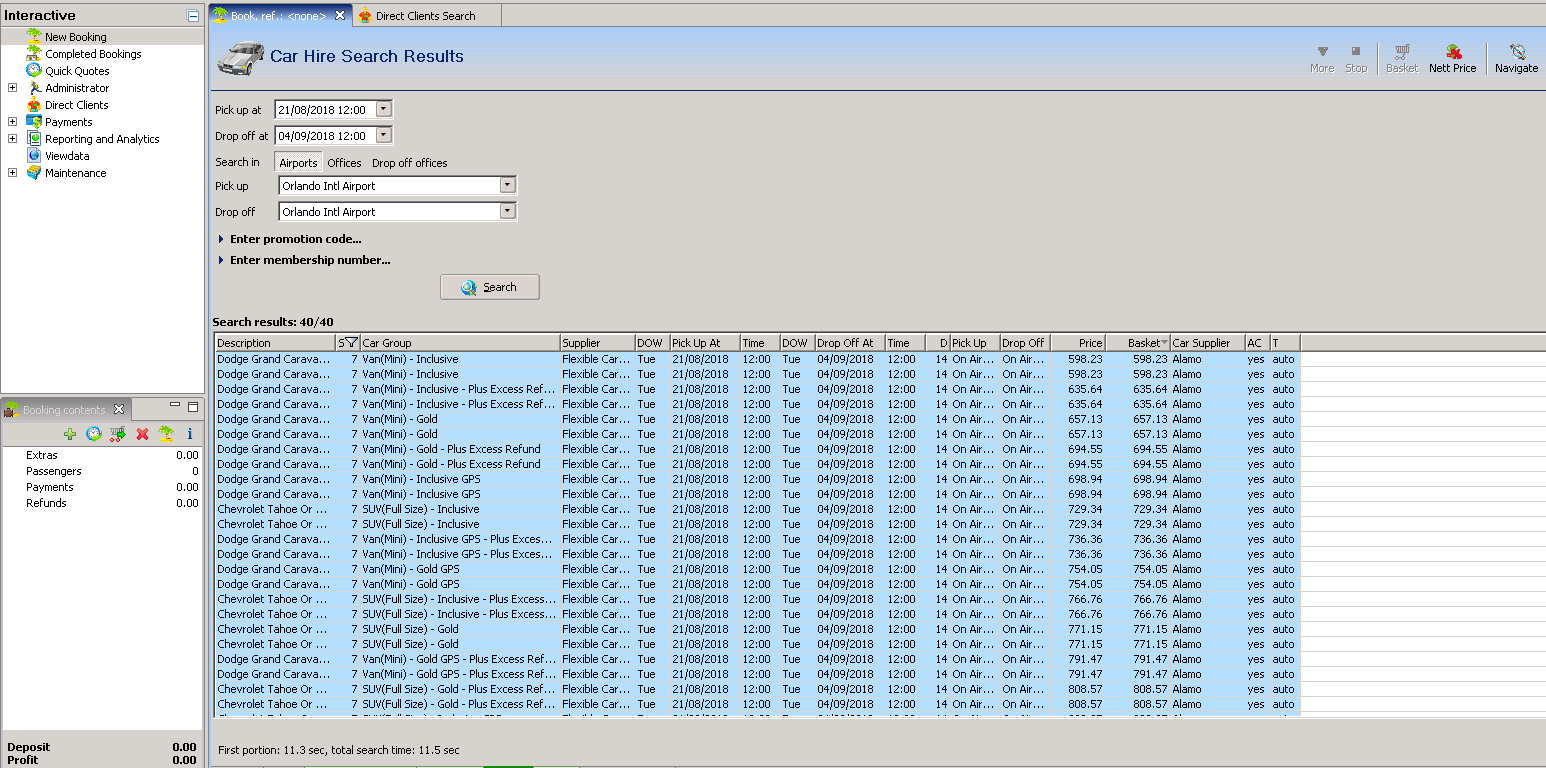Viewport: 1546px width, 768px height.
Task: Open the Drop off airport dropdown
Action: (x=507, y=211)
